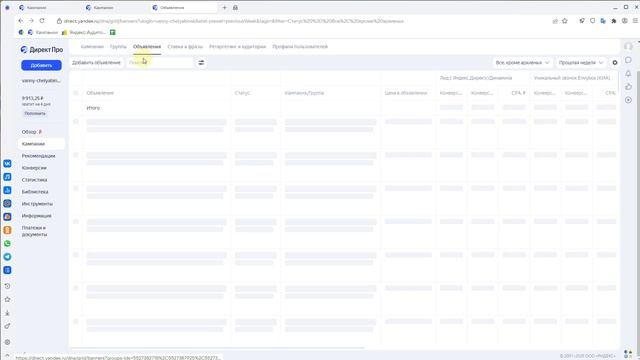Open Библиотека in left menu
Image resolution: width=640 pixels, height=360 pixels.
tap(35, 192)
